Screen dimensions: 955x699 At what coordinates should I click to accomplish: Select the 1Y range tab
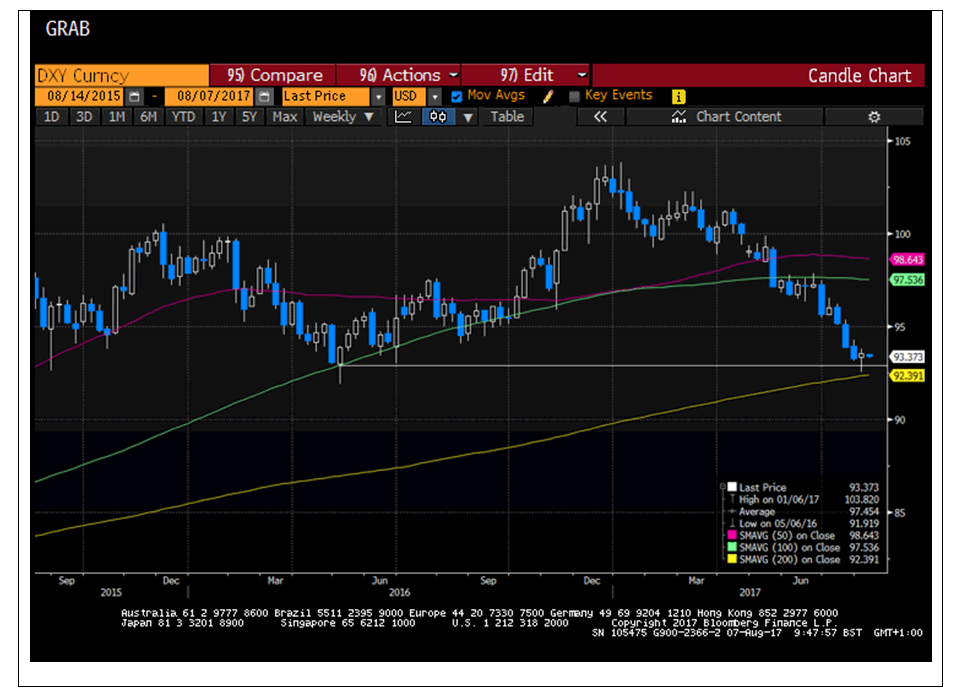pos(219,117)
